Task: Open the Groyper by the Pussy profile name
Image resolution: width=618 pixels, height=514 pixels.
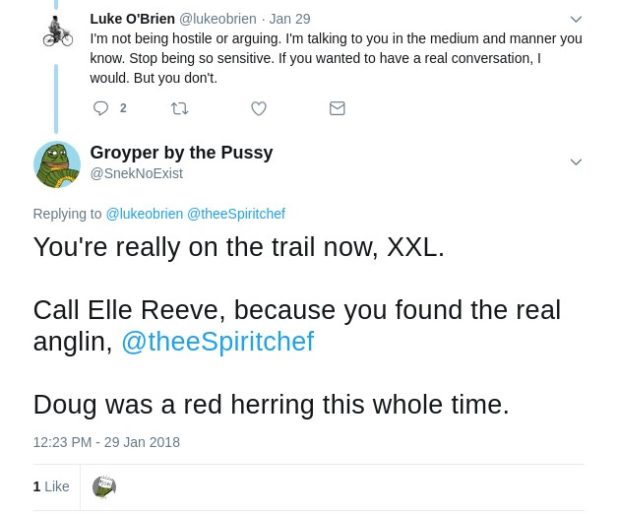Action: tap(181, 153)
